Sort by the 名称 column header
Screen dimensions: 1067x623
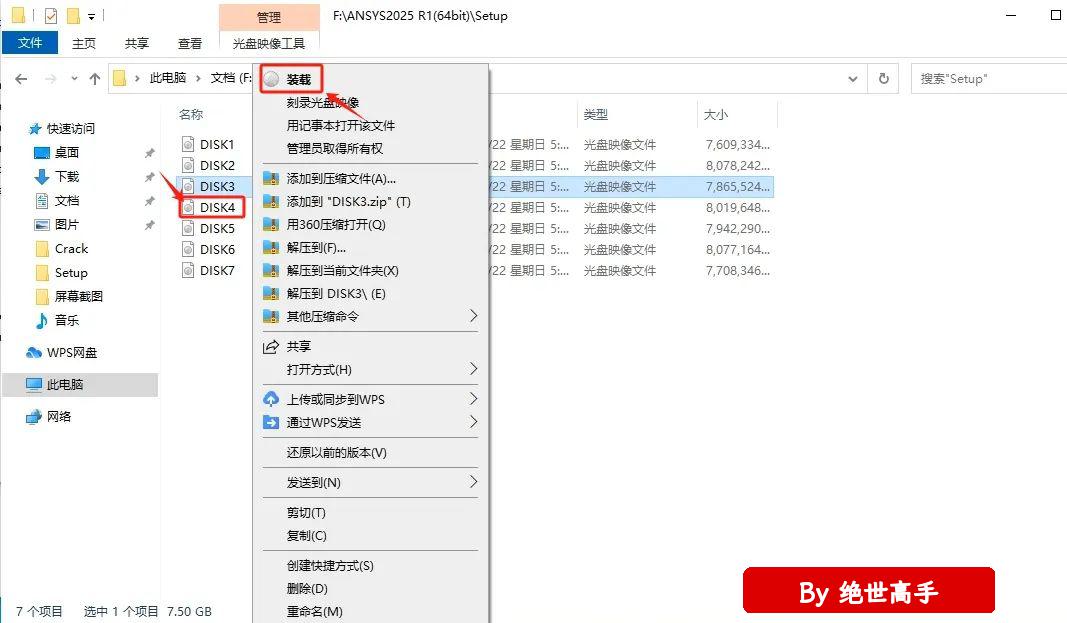[191, 114]
